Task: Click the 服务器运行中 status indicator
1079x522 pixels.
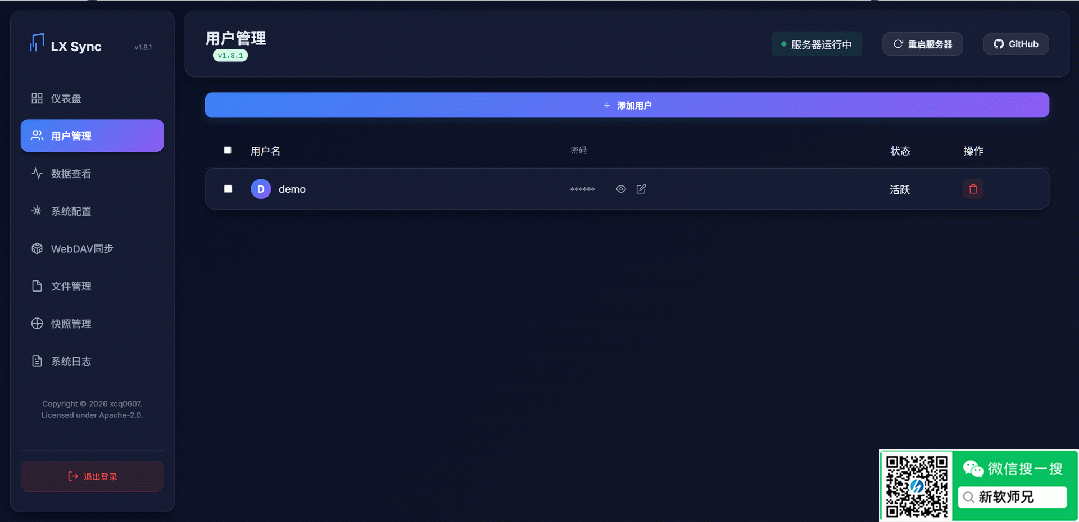Action: coord(816,44)
